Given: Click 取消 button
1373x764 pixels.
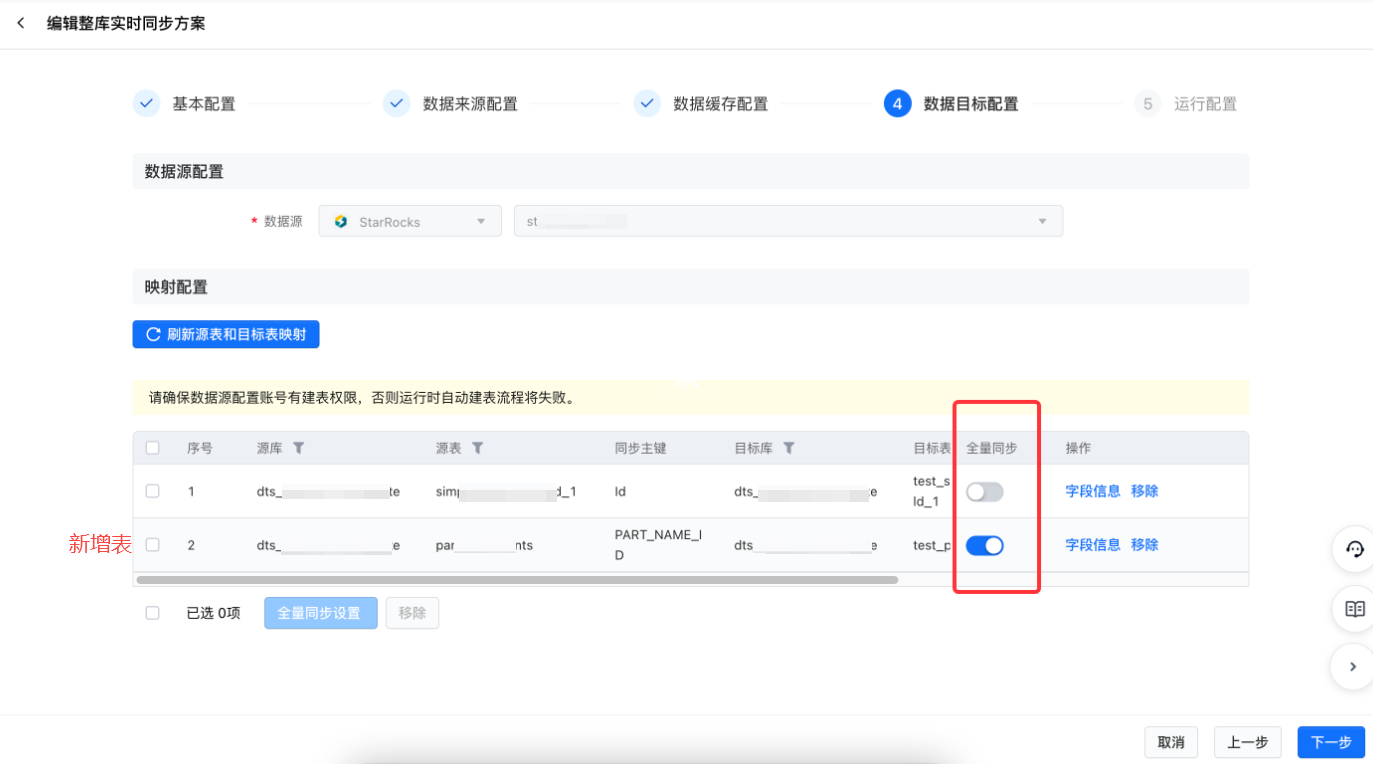Looking at the screenshot, I should coord(1171,742).
